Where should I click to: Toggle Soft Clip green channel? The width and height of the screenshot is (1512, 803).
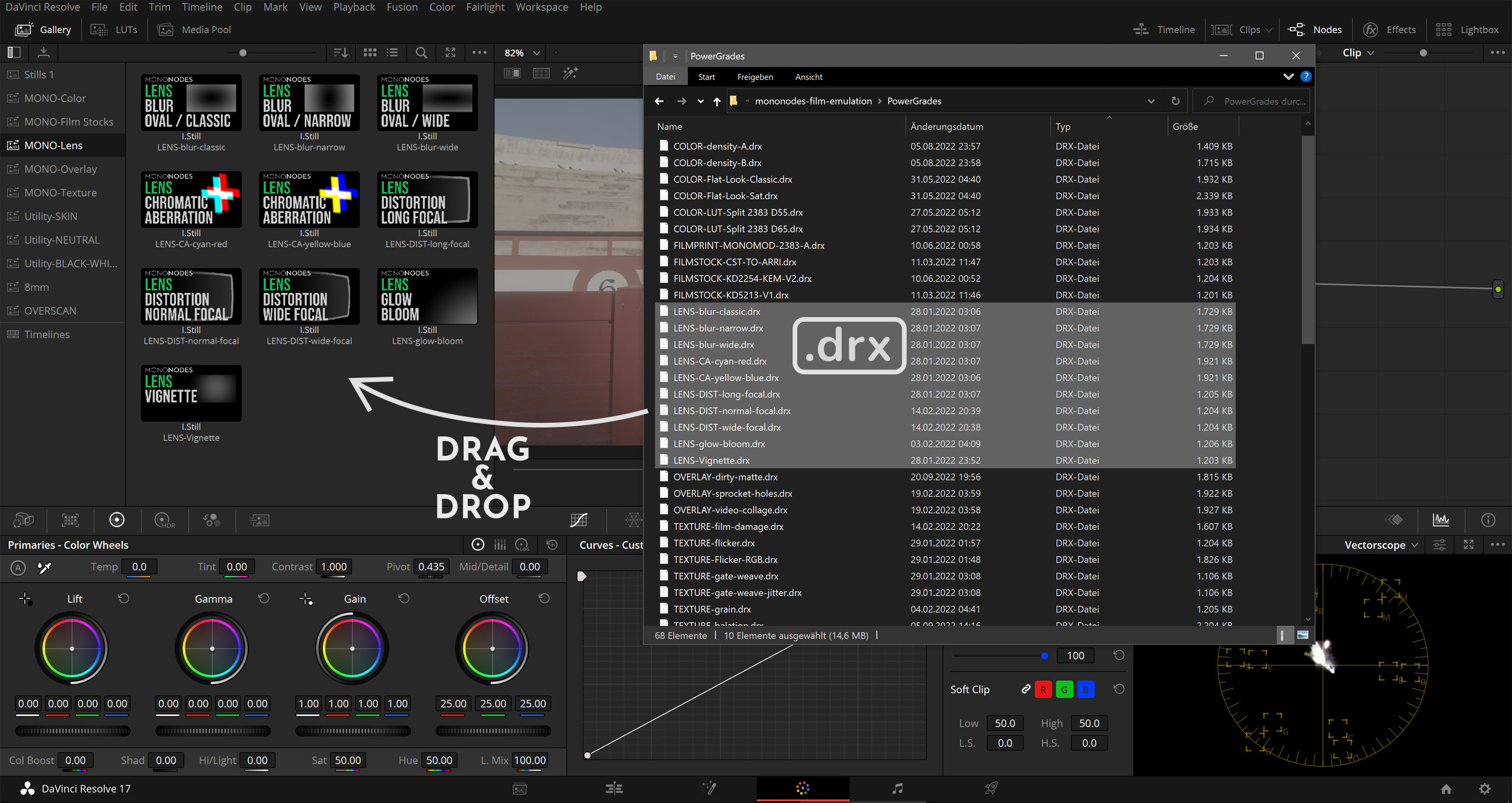tap(1064, 690)
